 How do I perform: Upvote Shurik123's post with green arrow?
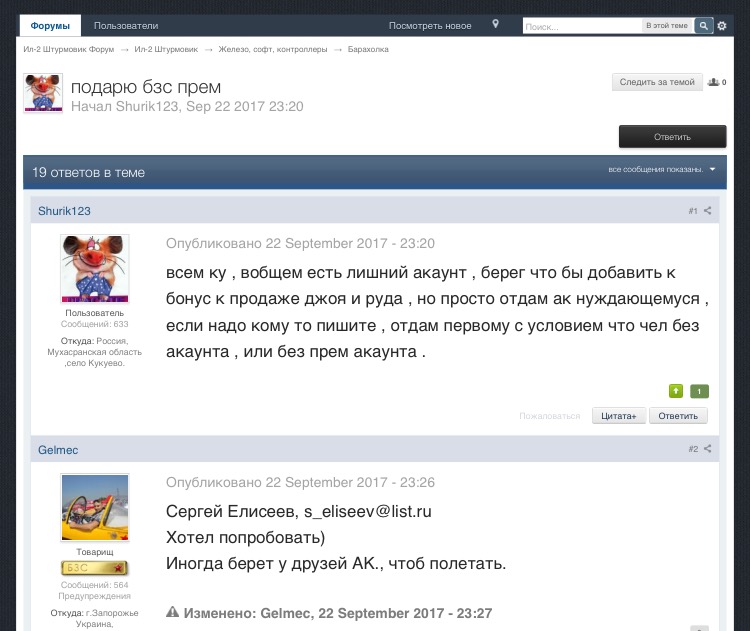pos(675,391)
